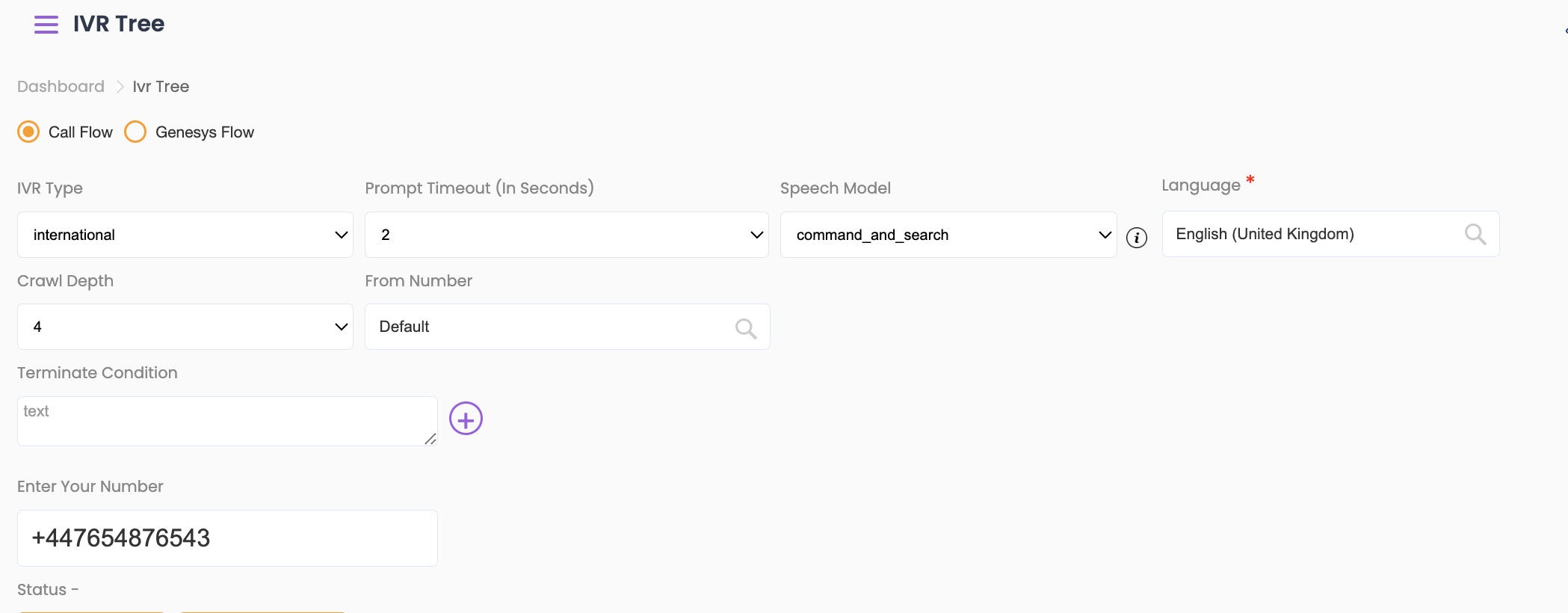1568x613 pixels.
Task: Open the Speech Model dropdown
Action: tap(948, 235)
